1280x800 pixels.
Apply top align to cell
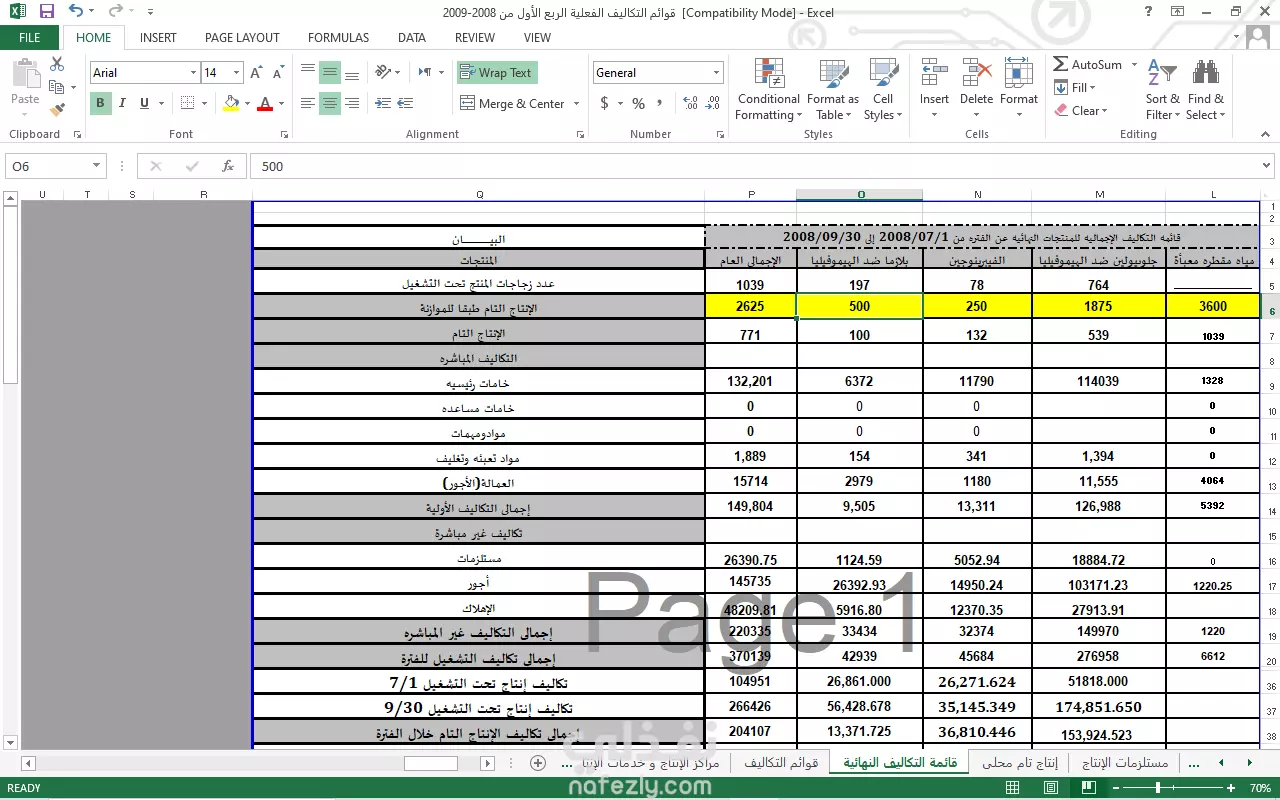[x=308, y=73]
